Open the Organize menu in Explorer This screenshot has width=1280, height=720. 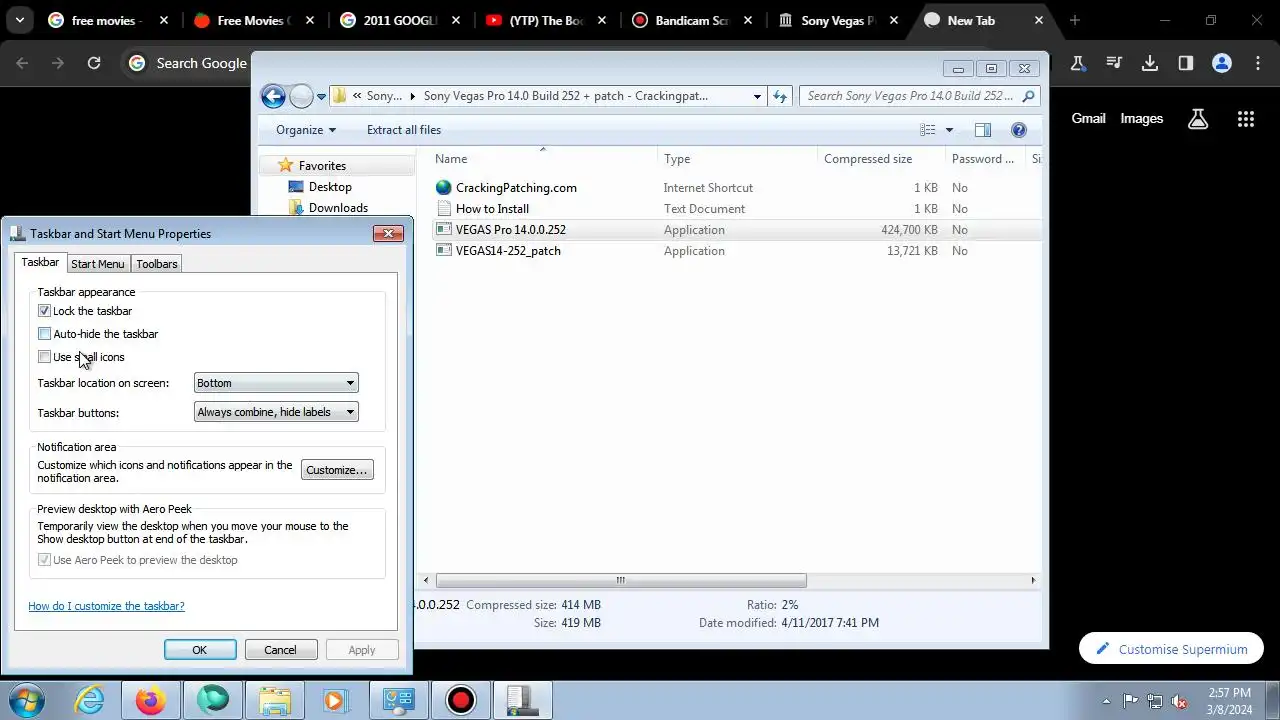(306, 130)
